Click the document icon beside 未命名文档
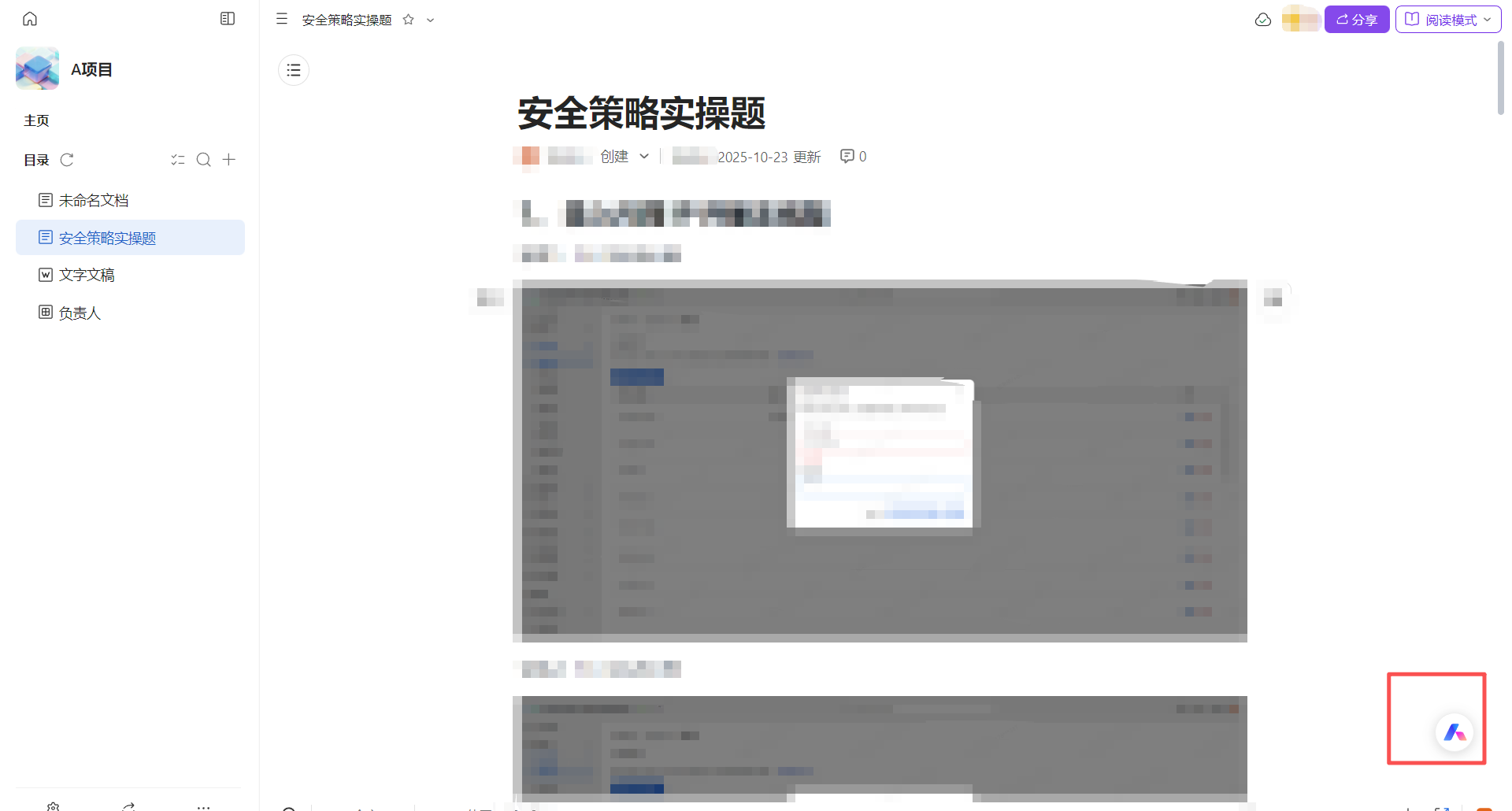Screen dimensions: 1512x811 pyautogui.click(x=46, y=200)
